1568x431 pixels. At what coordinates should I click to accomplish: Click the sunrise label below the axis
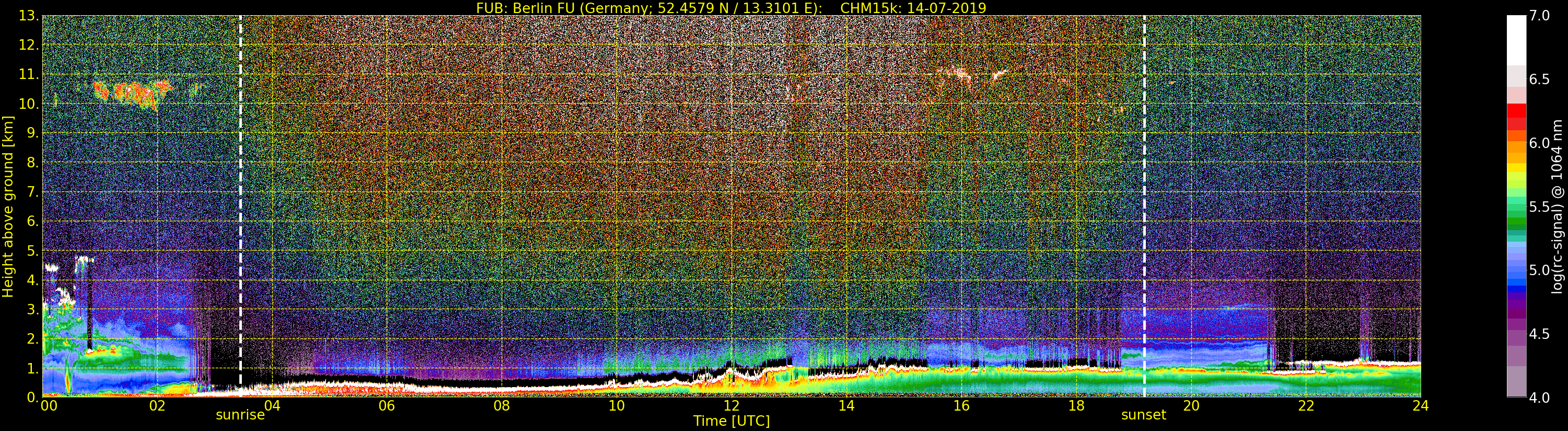240,415
